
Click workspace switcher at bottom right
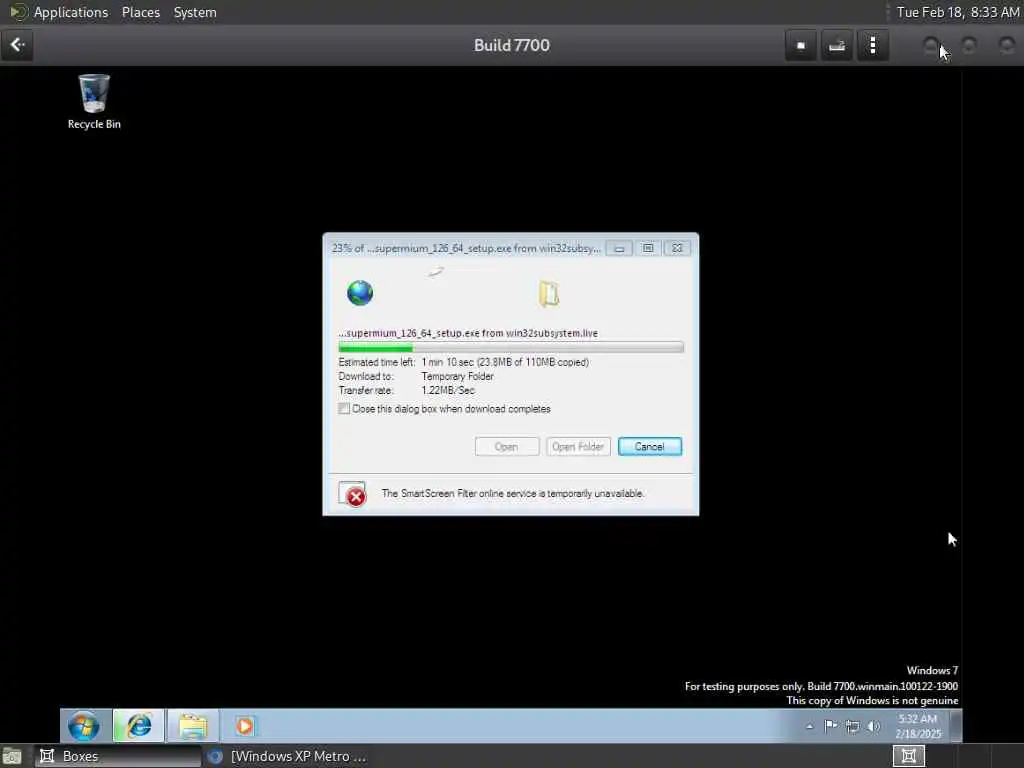click(x=908, y=756)
